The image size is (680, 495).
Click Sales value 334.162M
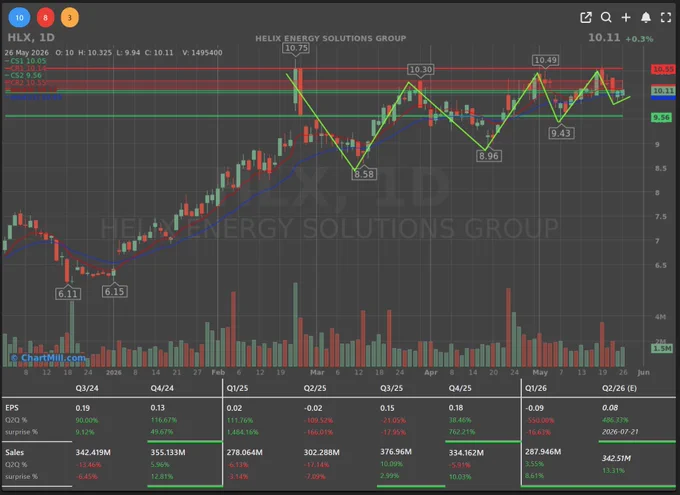click(x=466, y=453)
